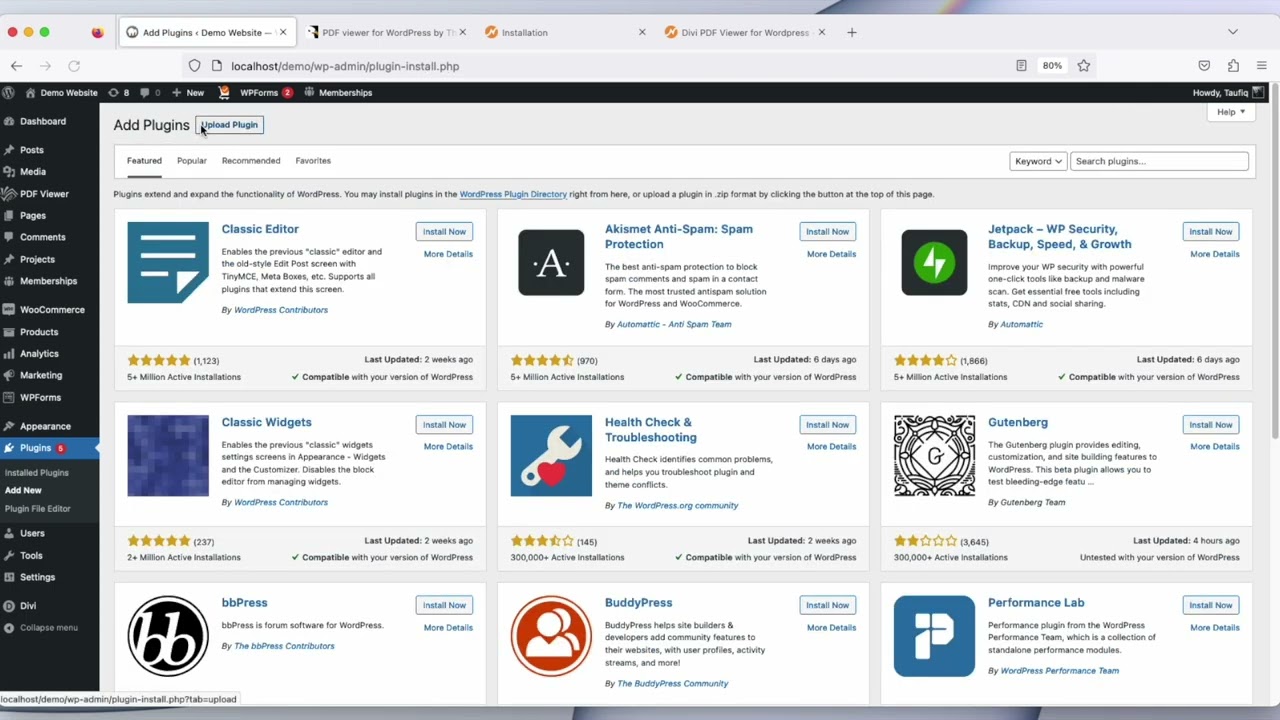Open Marketing in the sidebar
Screen dimensions: 1280x720
point(41,376)
